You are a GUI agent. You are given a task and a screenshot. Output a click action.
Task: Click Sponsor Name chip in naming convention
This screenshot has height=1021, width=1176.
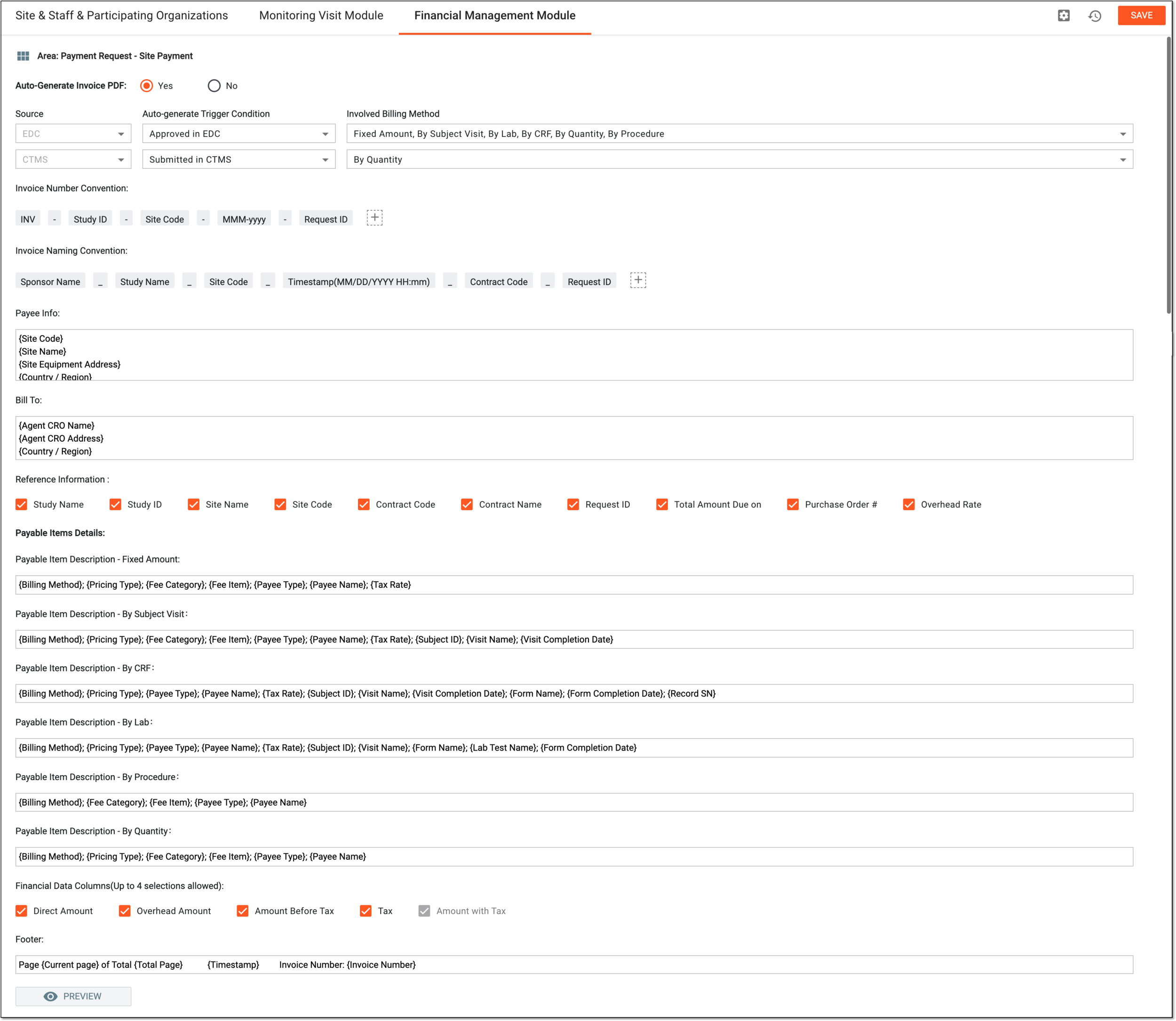(50, 281)
